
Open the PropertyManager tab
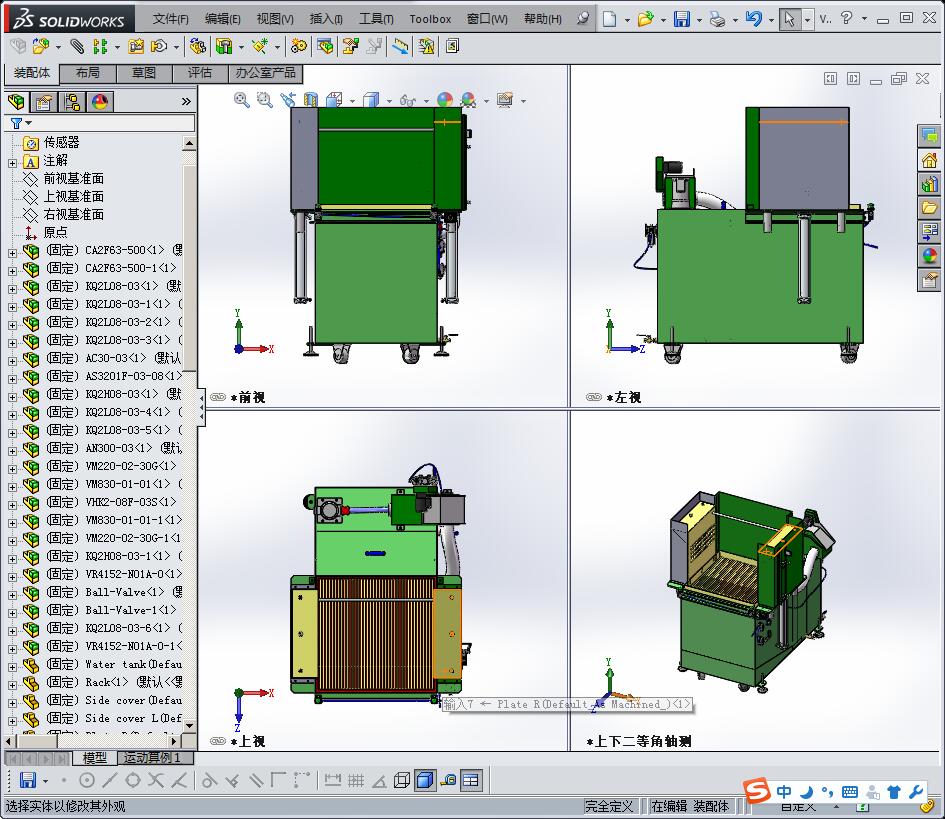click(44, 101)
